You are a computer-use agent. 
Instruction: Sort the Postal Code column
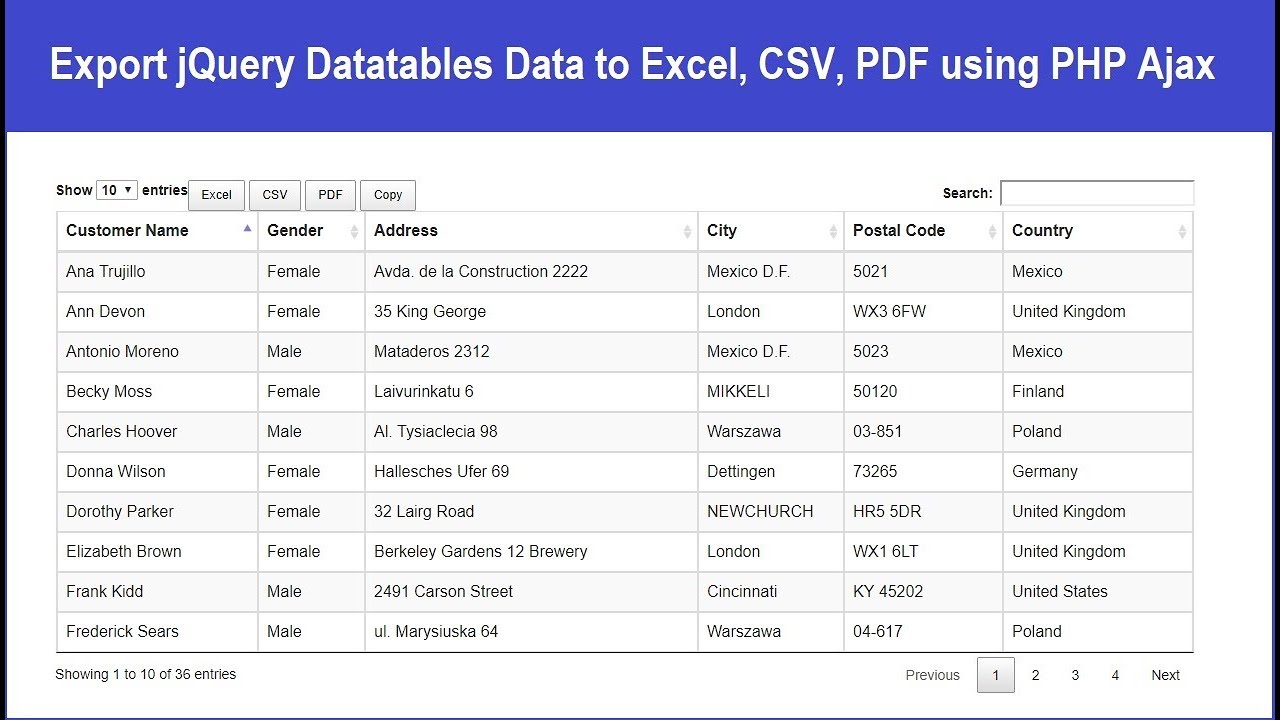pyautogui.click(x=992, y=231)
